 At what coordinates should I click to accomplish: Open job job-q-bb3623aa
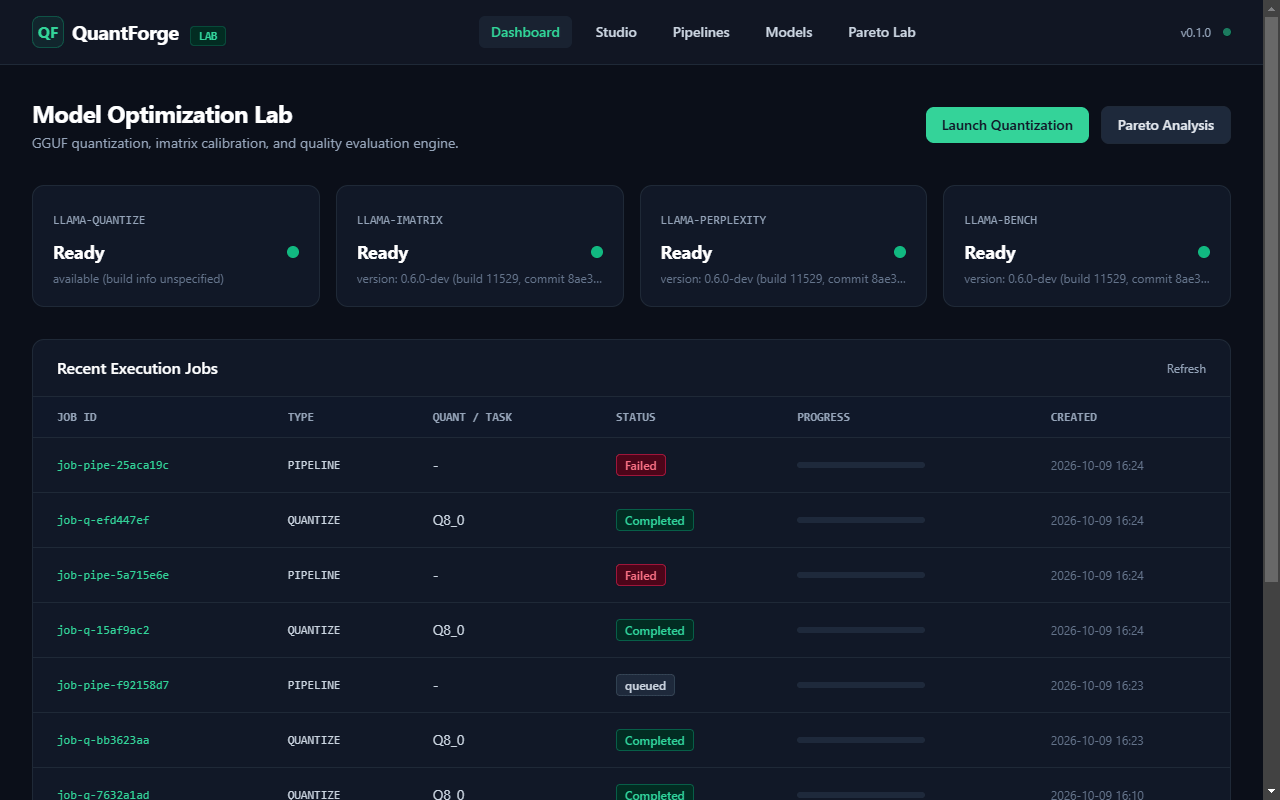coord(103,740)
